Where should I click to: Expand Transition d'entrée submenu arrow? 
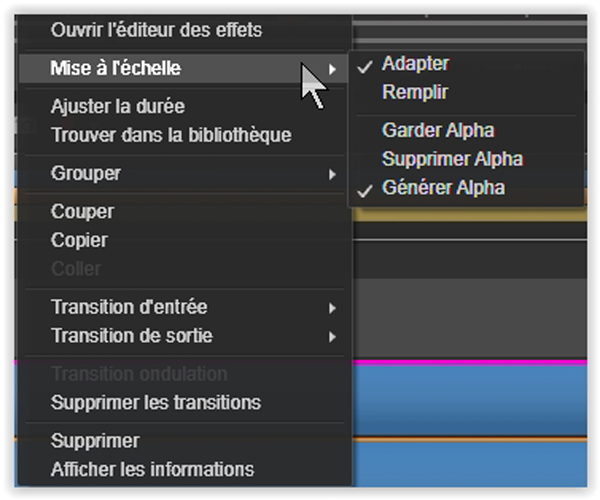pyautogui.click(x=332, y=308)
